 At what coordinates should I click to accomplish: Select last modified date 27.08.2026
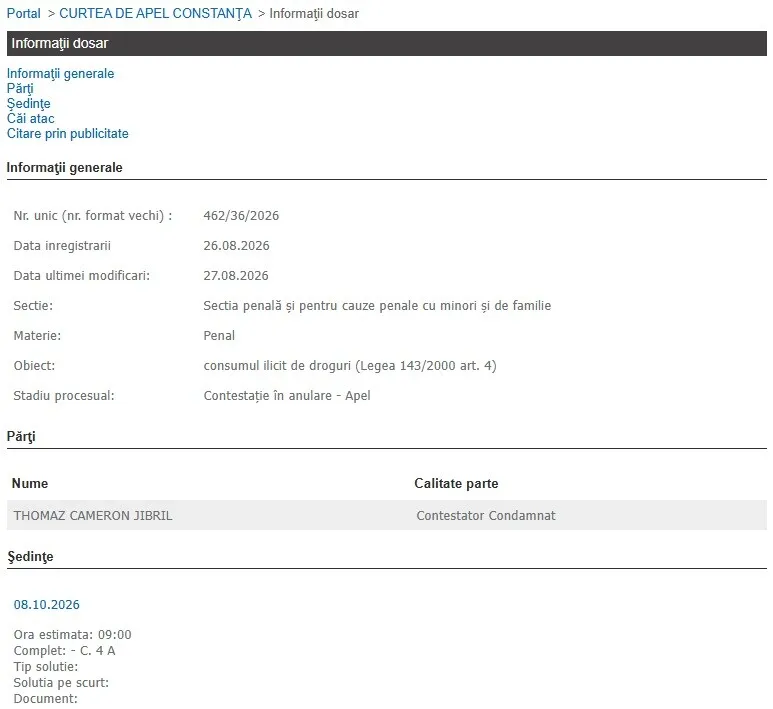coord(236,276)
